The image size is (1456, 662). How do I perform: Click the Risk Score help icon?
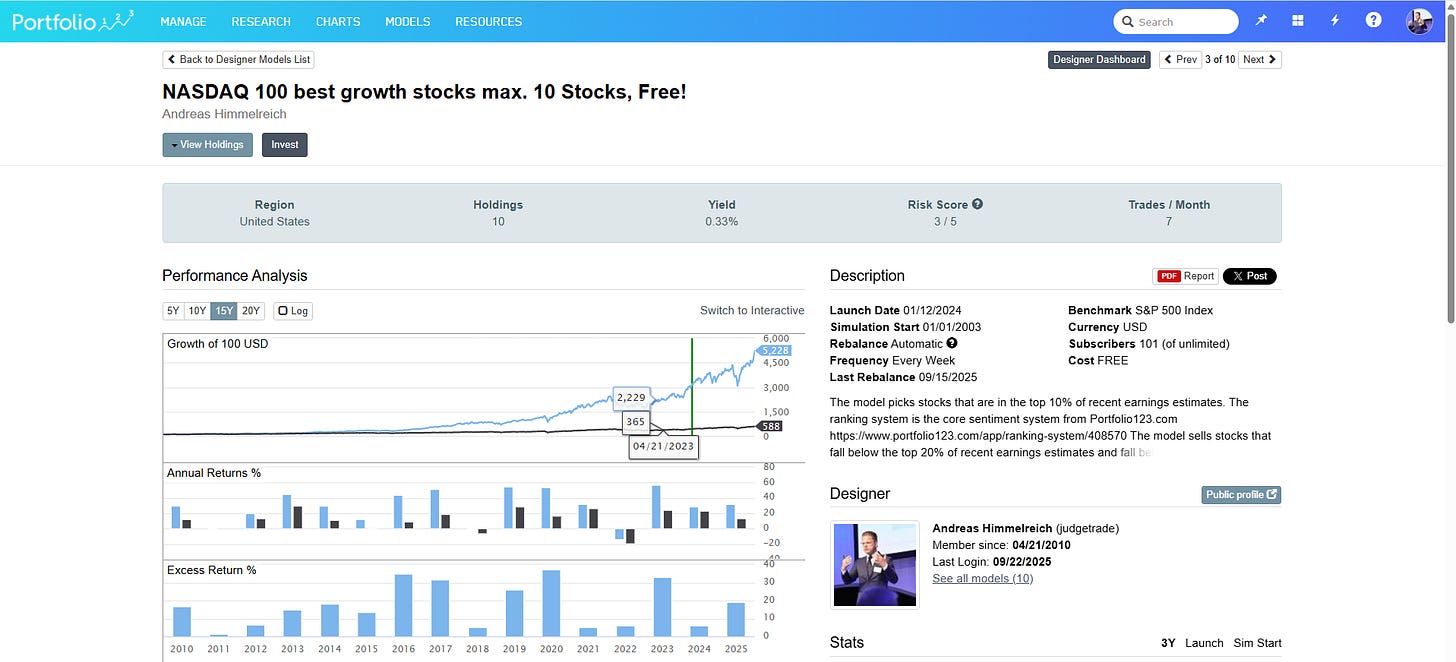(x=977, y=204)
